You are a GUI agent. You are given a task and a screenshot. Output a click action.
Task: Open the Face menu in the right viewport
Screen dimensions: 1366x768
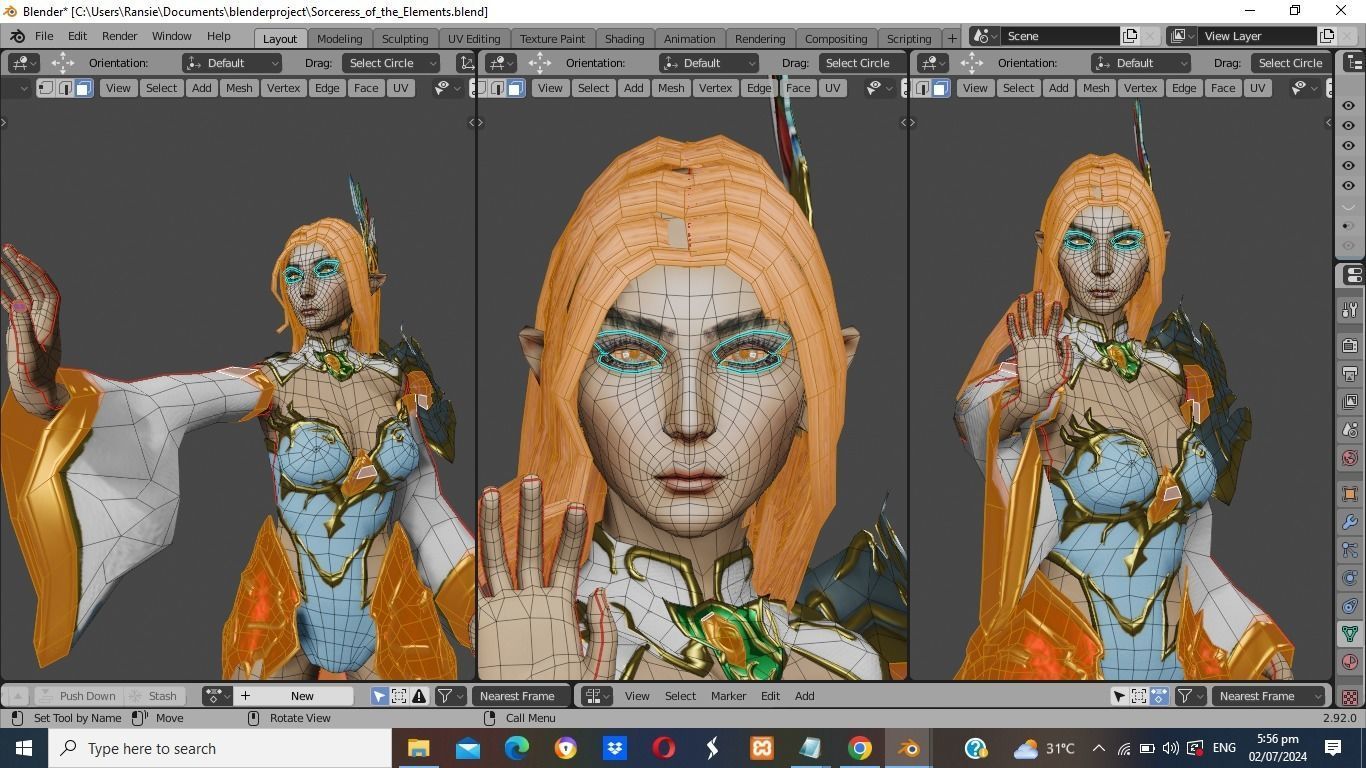pos(1223,88)
